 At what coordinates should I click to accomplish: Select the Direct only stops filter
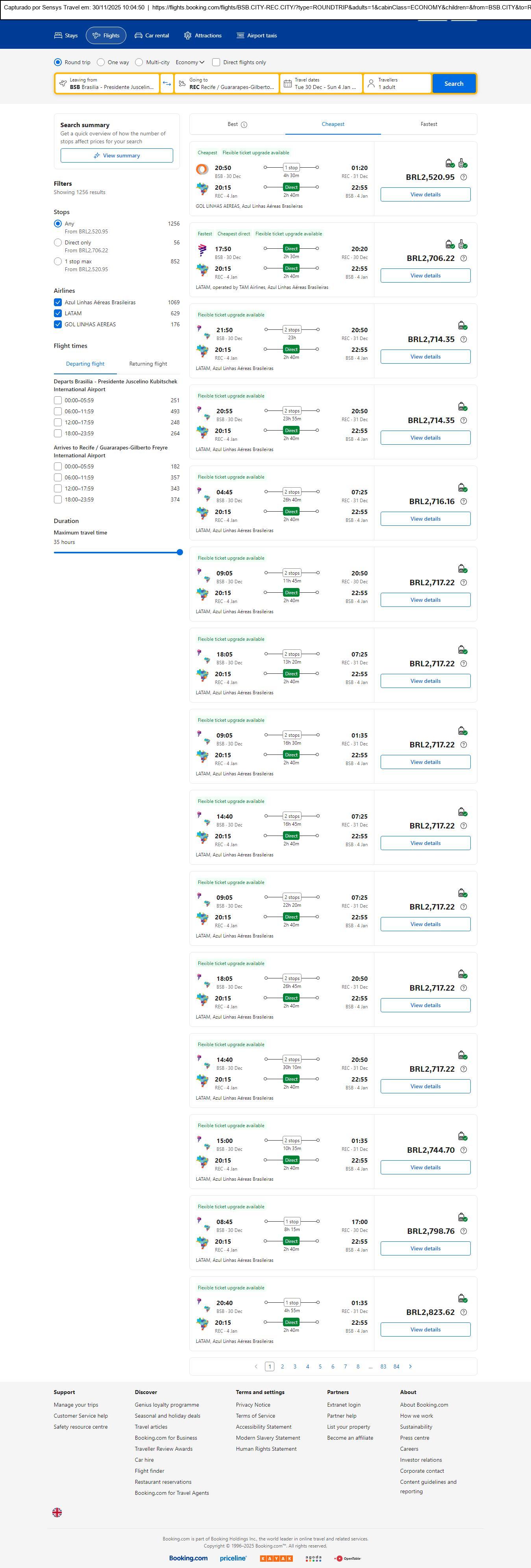pos(58,242)
